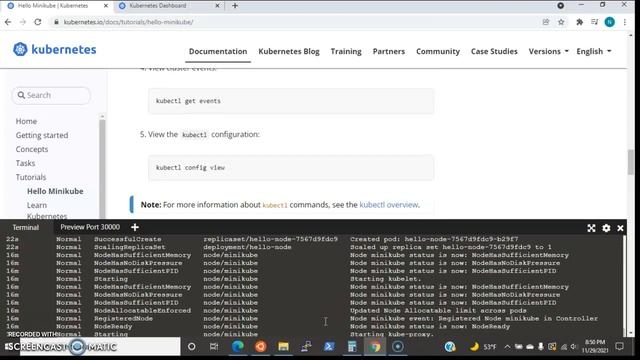Open the calculator app on taskbar
This screenshot has height=360, width=640.
click(352, 347)
